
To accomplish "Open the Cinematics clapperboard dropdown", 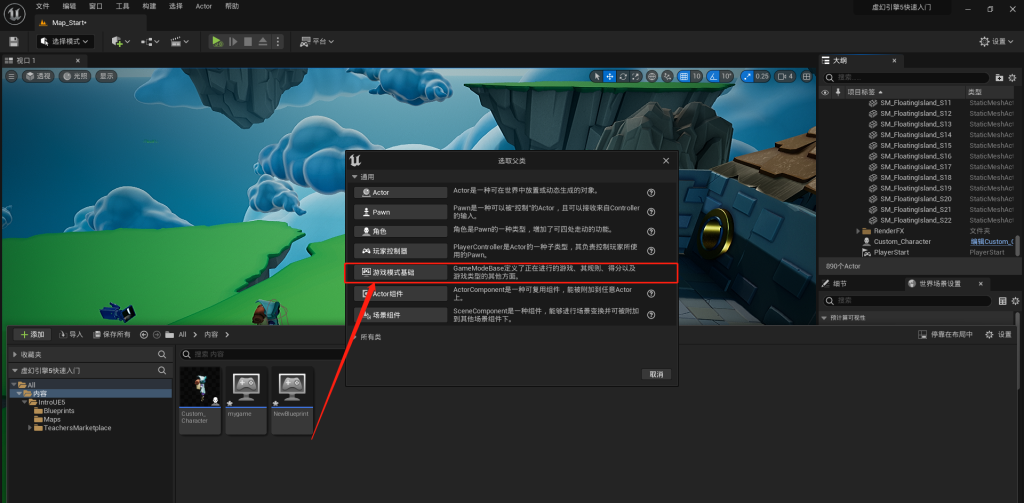I will (x=180, y=41).
